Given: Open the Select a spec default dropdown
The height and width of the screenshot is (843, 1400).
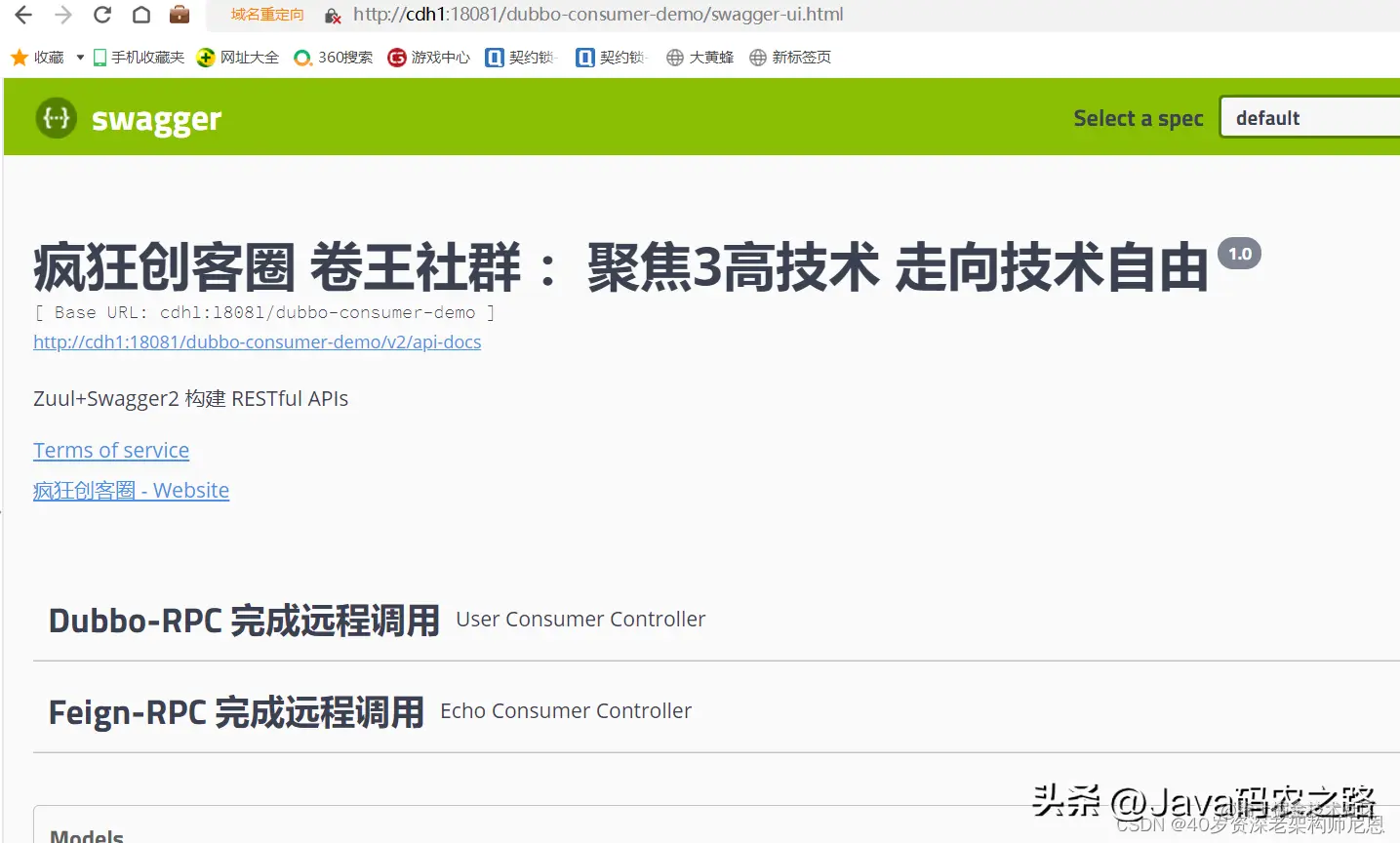Looking at the screenshot, I should tap(1309, 117).
